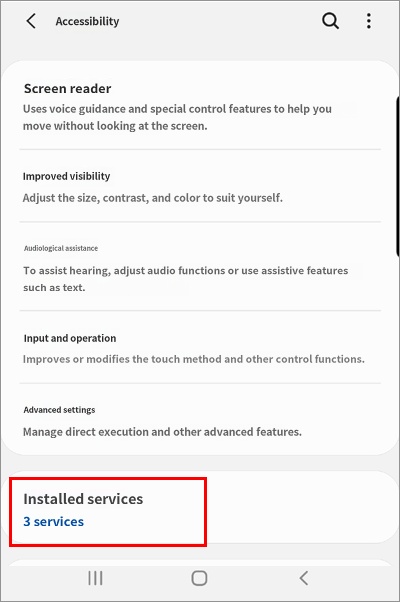Open Audiological assistance settings
The height and width of the screenshot is (602, 400).
tap(200, 267)
